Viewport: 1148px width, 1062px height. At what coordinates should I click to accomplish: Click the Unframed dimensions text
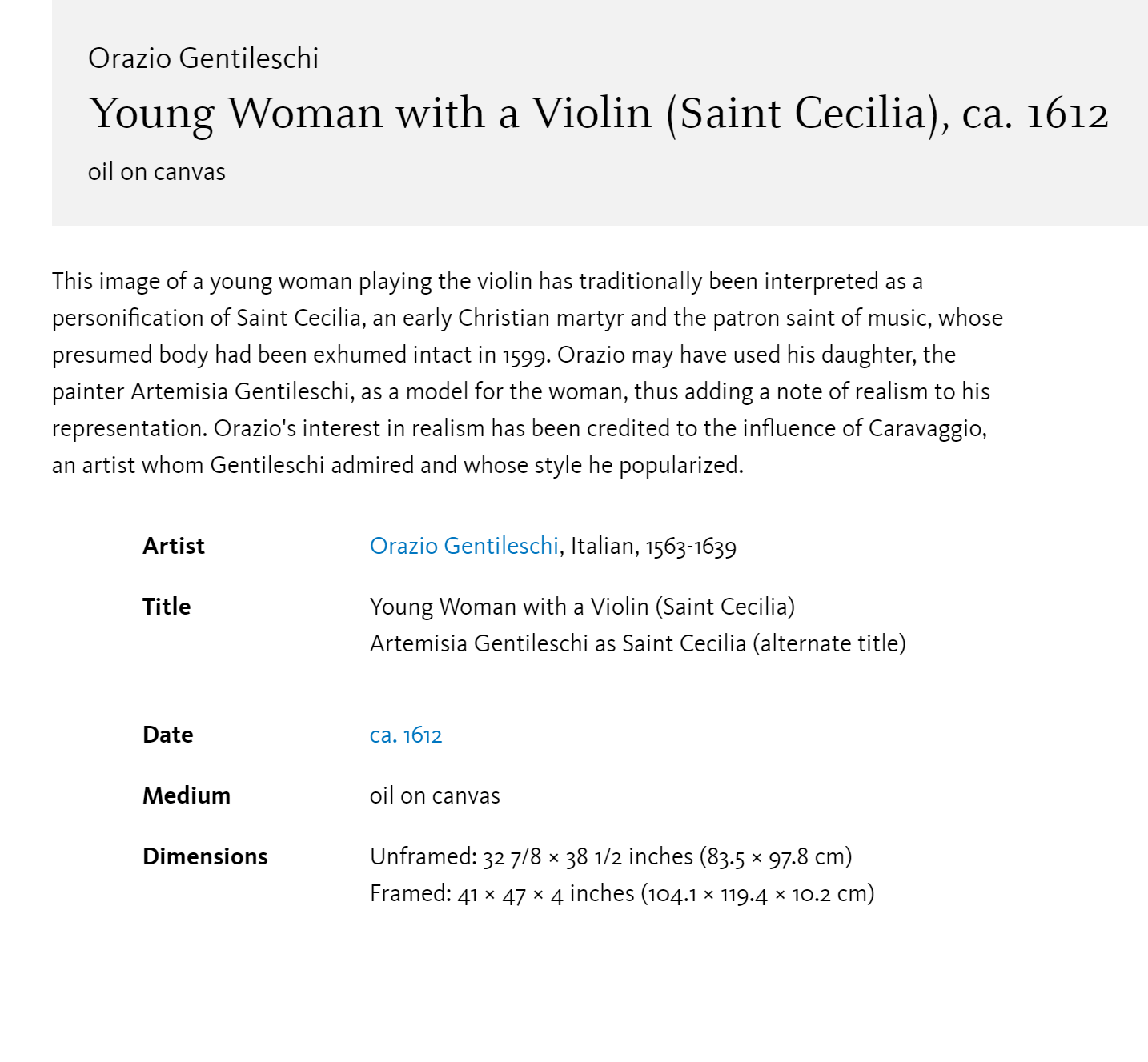click(611, 856)
